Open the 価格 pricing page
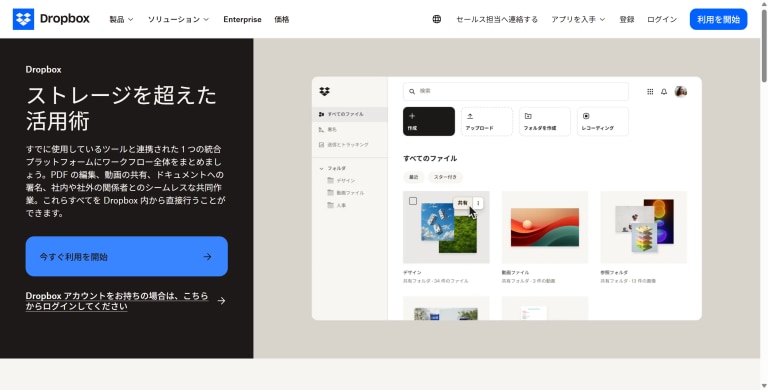The image size is (768, 390). coord(282,20)
